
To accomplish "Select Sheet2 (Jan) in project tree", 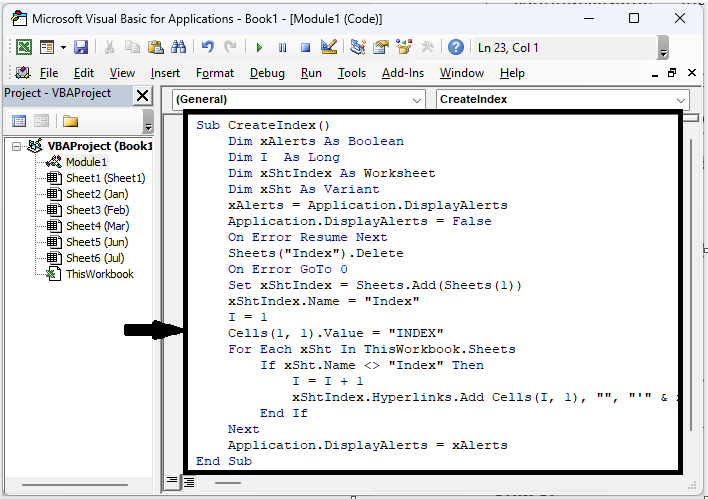I will 97,194.
